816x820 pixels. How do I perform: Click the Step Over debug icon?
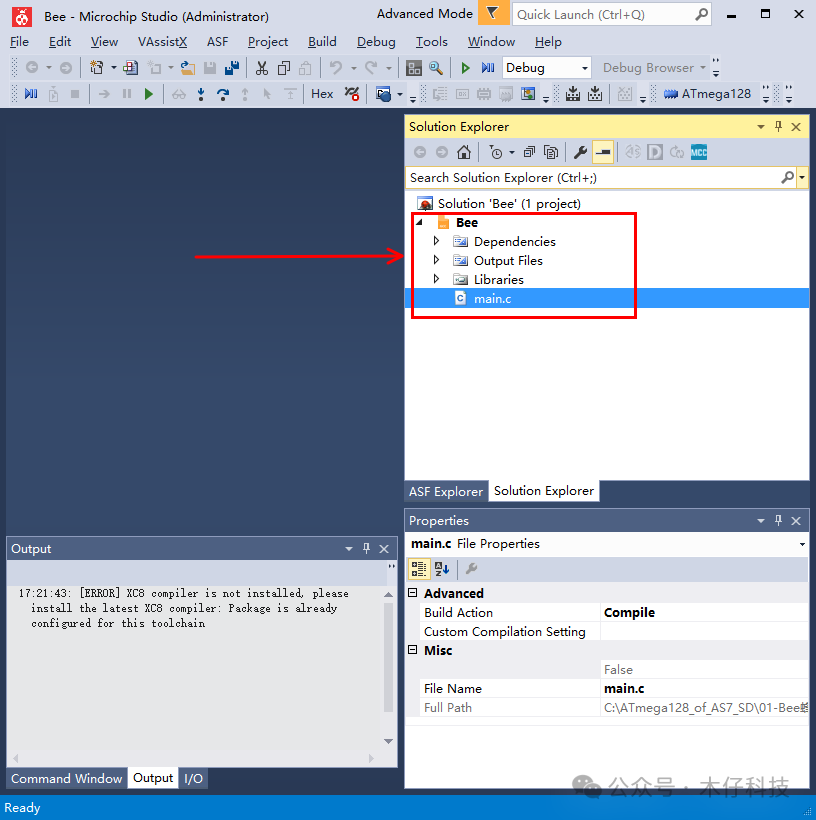(223, 94)
